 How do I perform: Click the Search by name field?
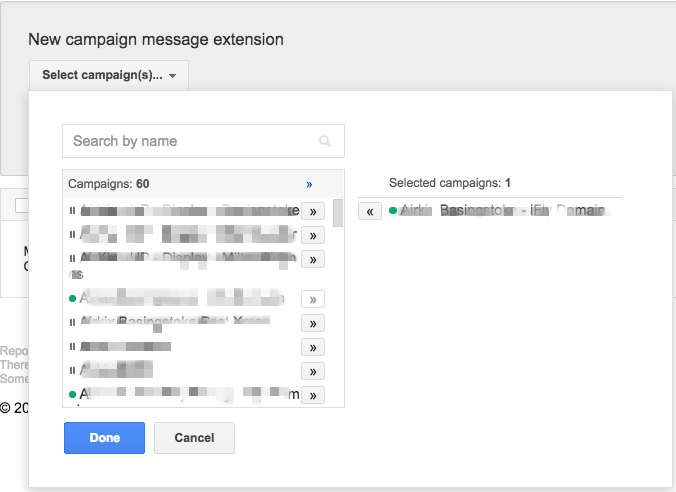point(190,141)
